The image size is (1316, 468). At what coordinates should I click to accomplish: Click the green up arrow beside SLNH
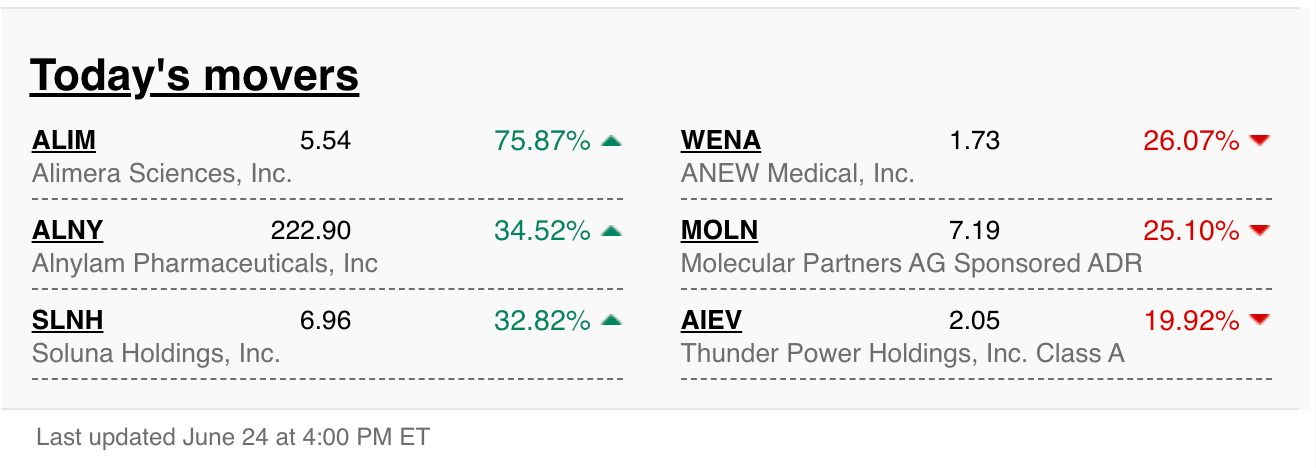[611, 321]
